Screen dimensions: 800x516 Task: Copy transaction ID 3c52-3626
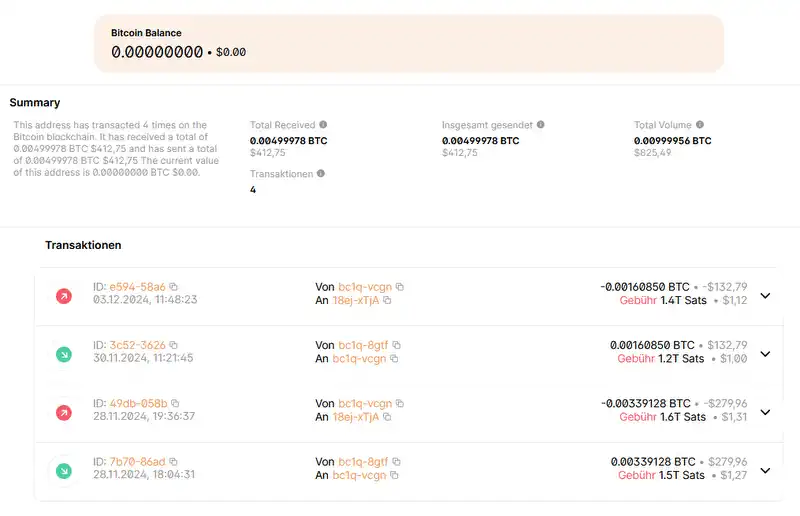tap(173, 345)
